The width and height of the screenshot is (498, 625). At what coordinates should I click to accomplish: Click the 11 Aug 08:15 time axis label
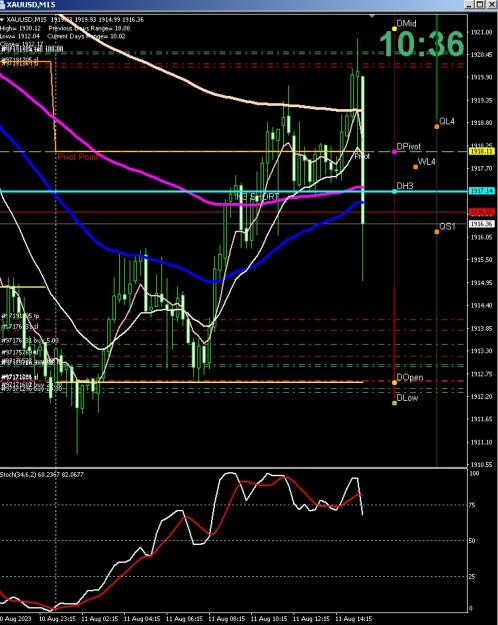pyautogui.click(x=226, y=619)
